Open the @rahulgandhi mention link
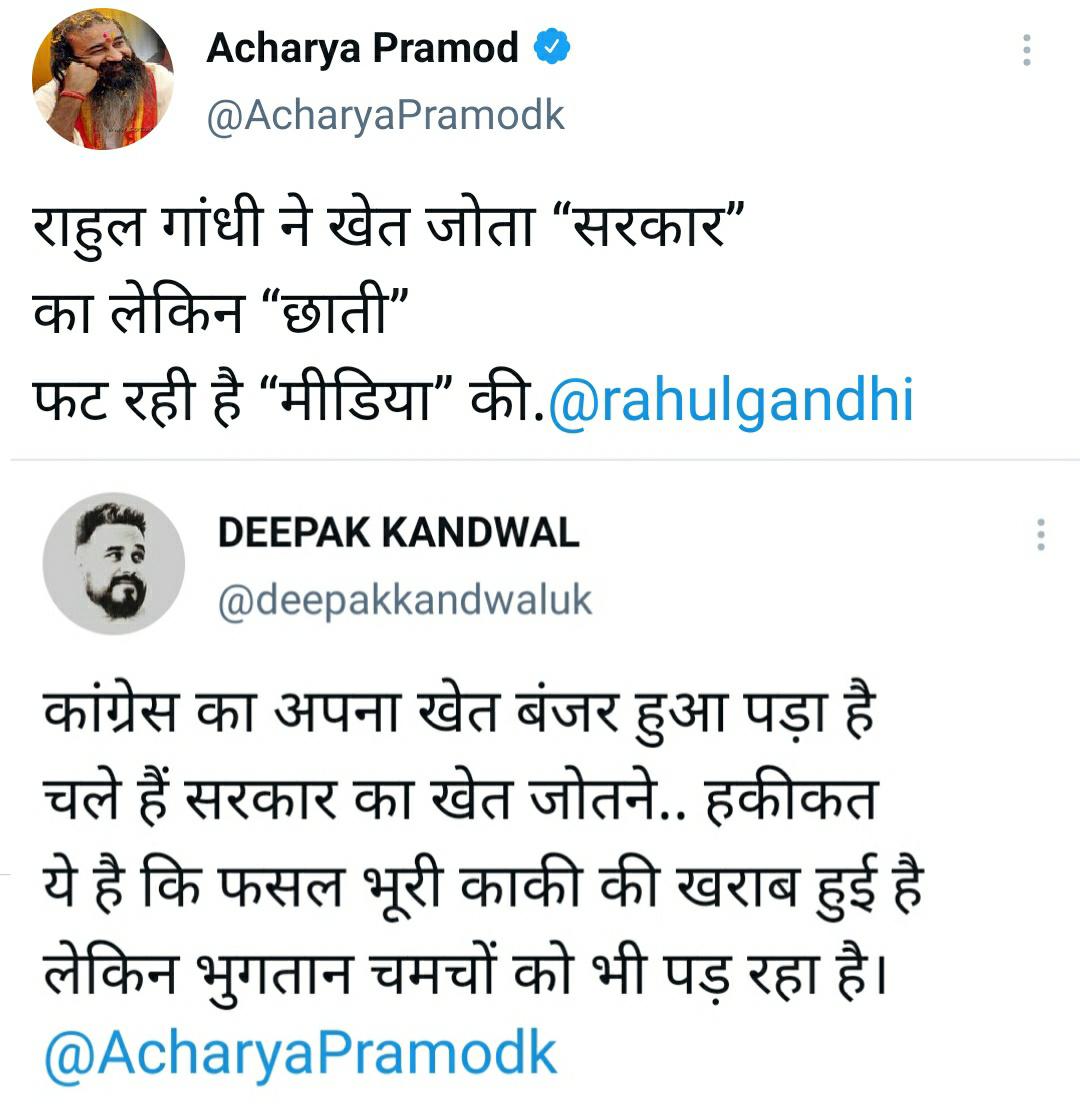Image resolution: width=1080 pixels, height=1112 pixels. coord(731,400)
